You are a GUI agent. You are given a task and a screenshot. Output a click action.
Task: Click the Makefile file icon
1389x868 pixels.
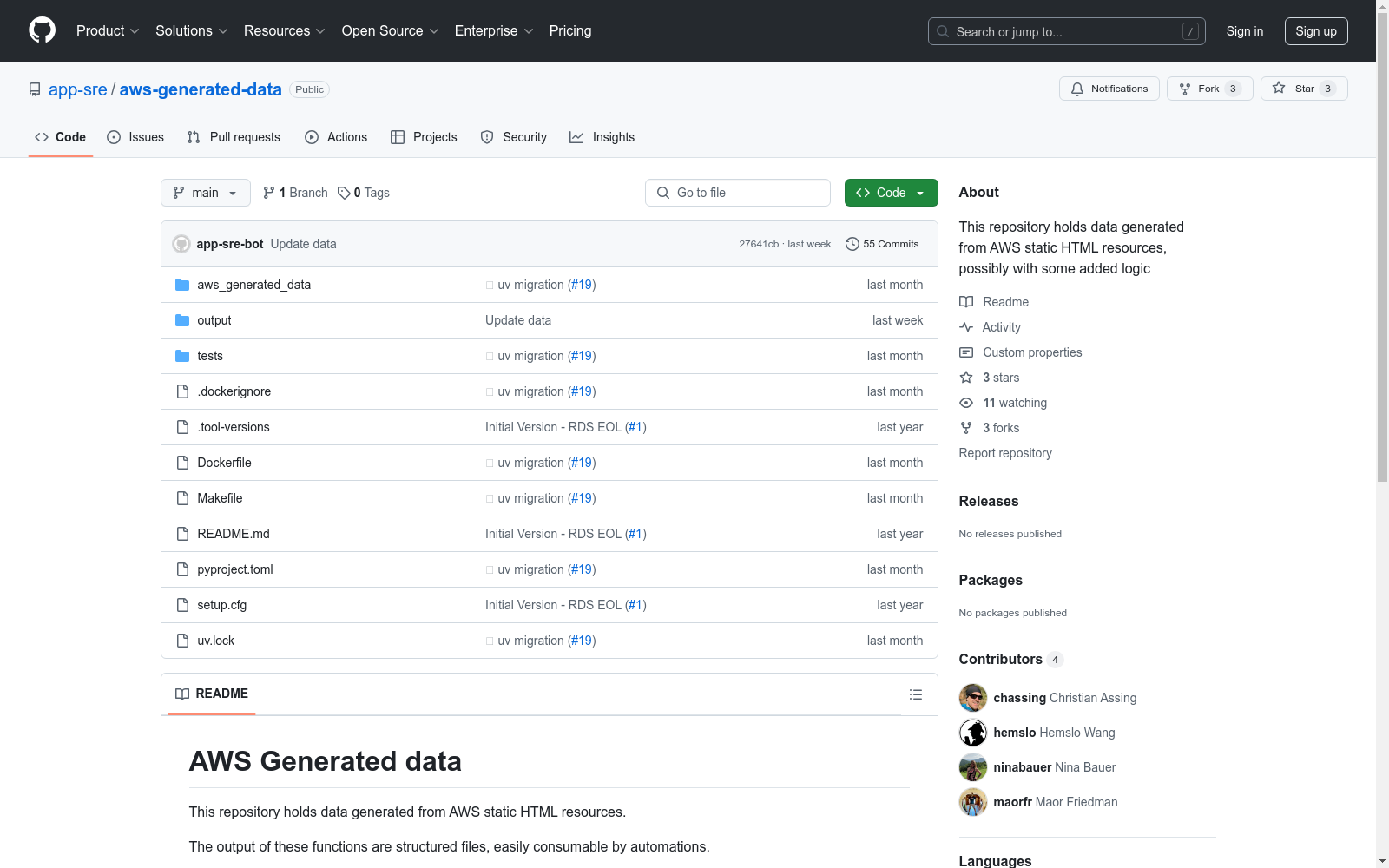coord(182,498)
